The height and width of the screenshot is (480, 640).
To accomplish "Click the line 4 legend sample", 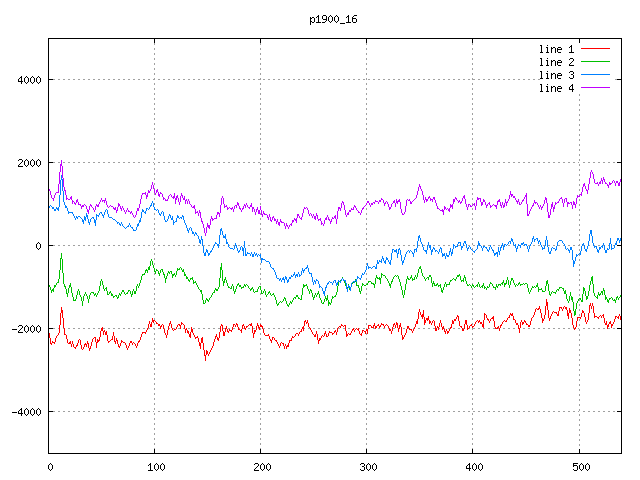I will (x=595, y=88).
